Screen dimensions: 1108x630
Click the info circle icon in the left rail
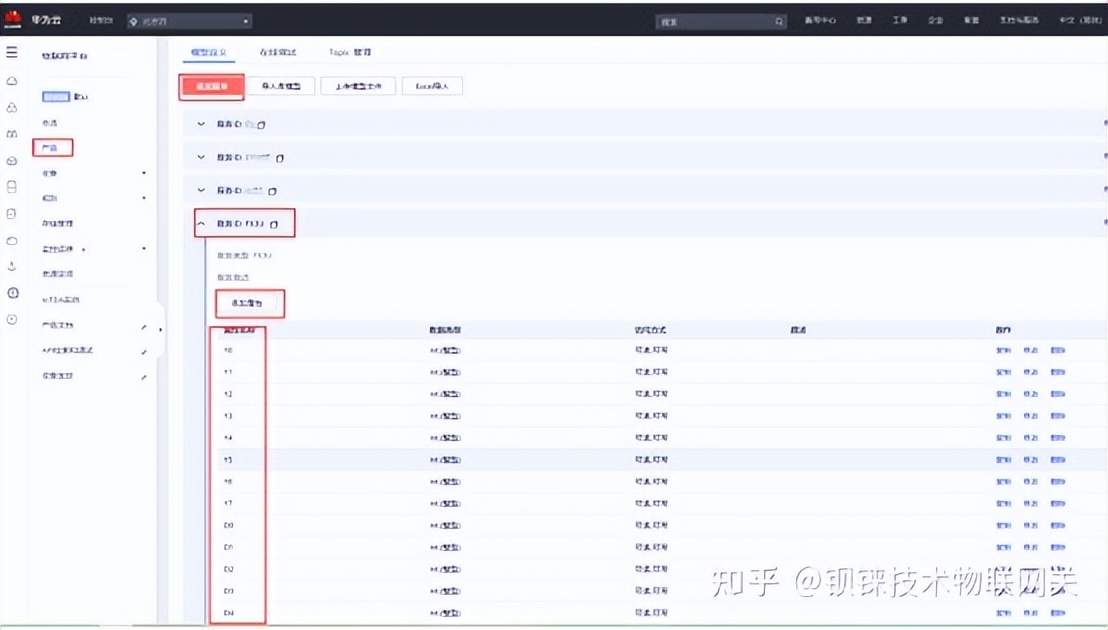tap(12, 295)
